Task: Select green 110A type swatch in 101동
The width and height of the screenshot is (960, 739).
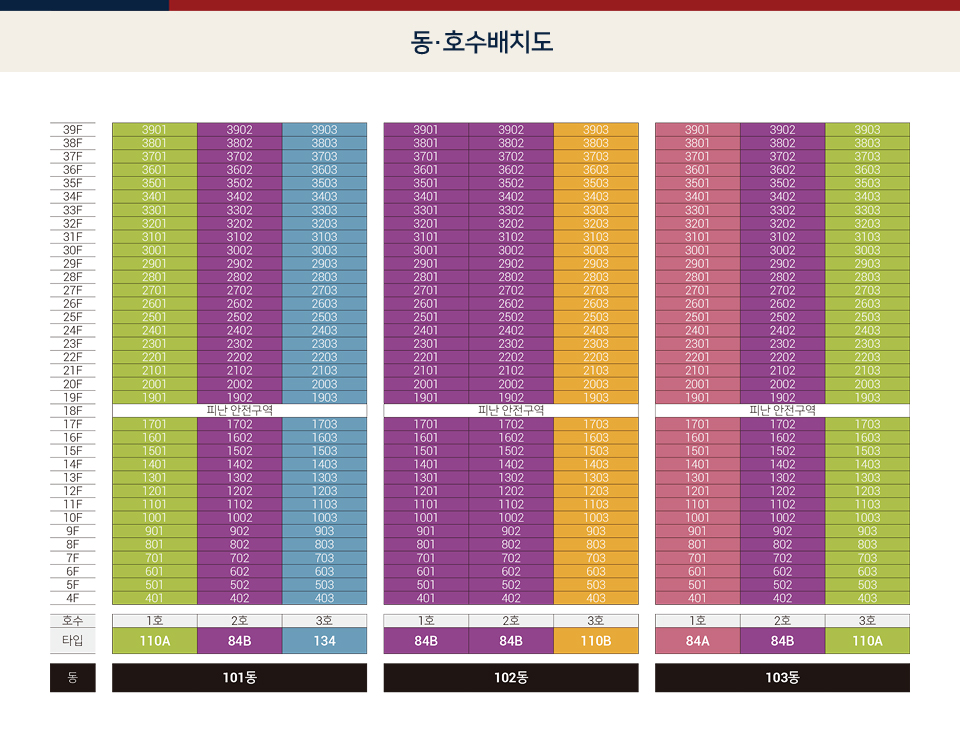Action: coord(154,640)
